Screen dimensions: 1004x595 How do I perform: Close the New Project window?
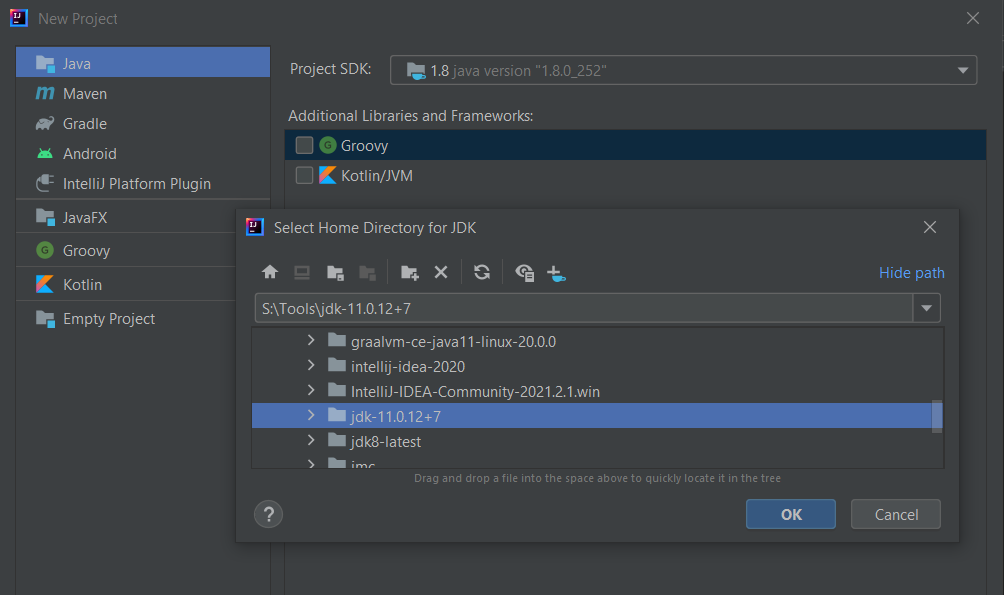[x=973, y=19]
